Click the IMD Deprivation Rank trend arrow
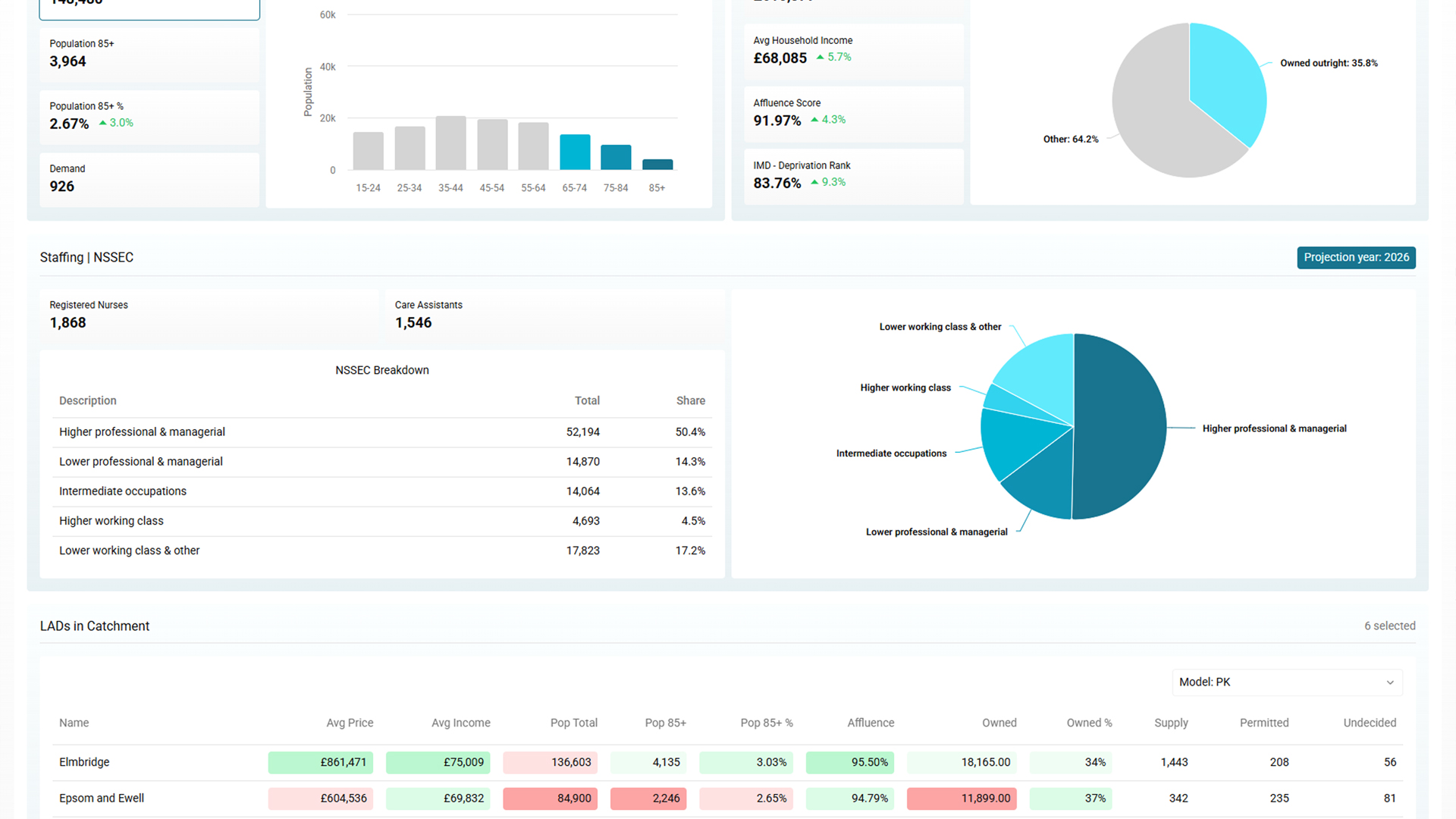 click(x=814, y=182)
